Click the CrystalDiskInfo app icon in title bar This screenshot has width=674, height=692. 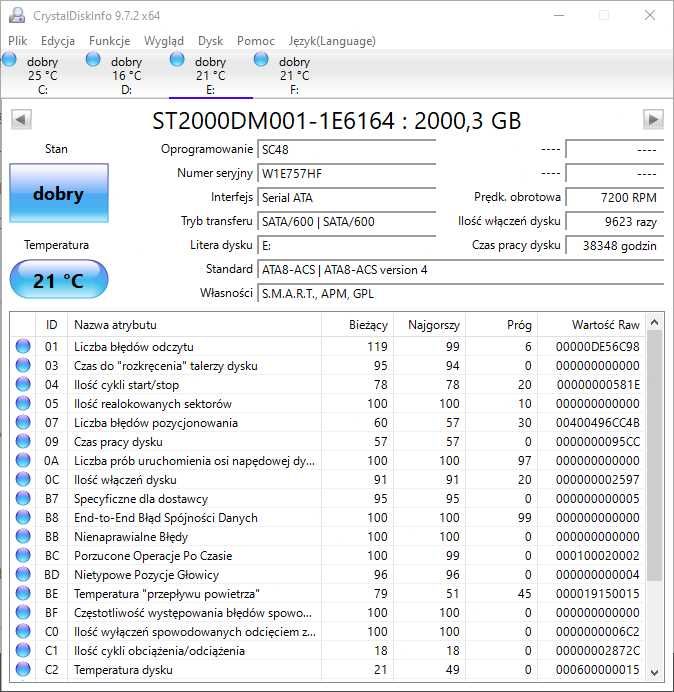(17, 15)
